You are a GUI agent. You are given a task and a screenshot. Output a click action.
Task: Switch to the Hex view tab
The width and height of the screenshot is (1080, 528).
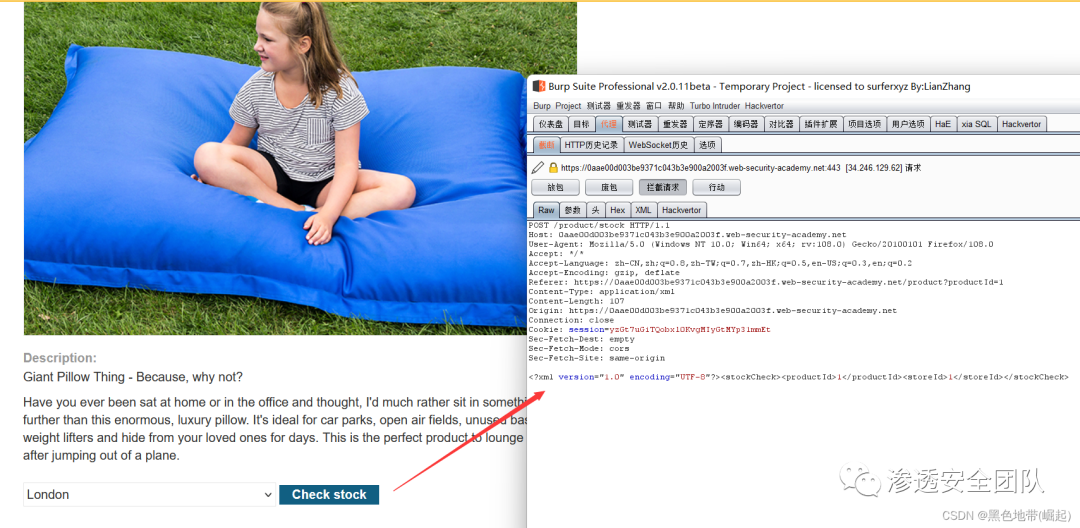tap(618, 210)
